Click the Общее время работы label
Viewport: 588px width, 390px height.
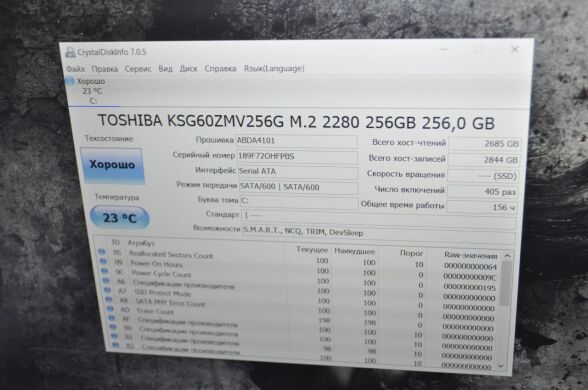click(x=402, y=205)
